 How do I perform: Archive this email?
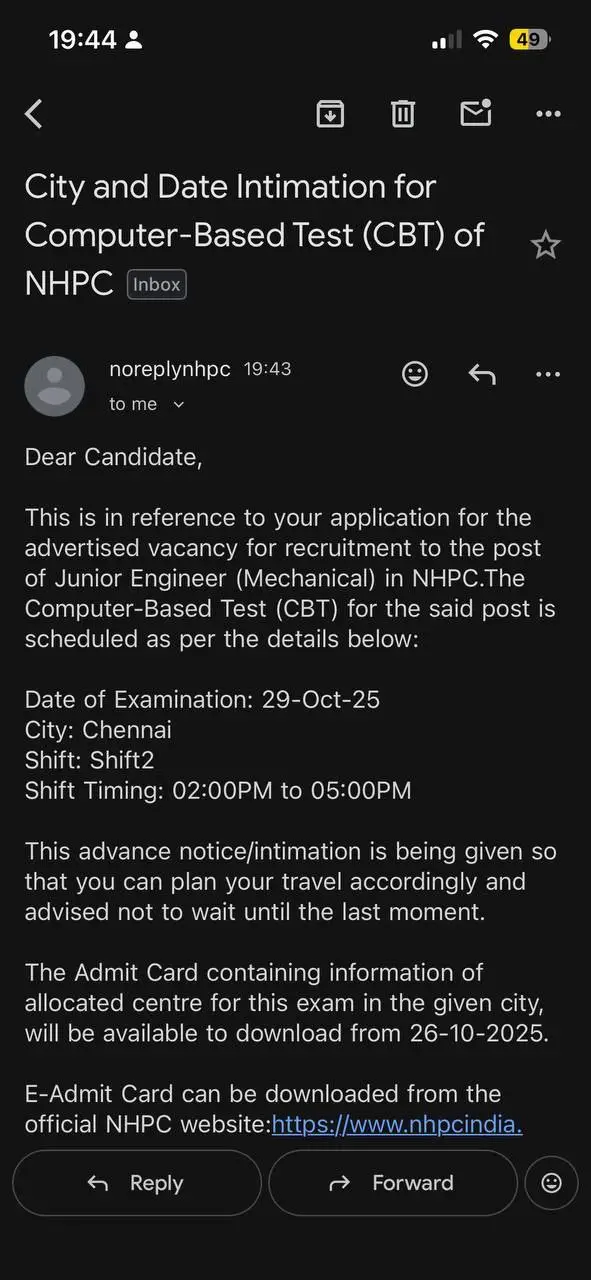point(329,113)
